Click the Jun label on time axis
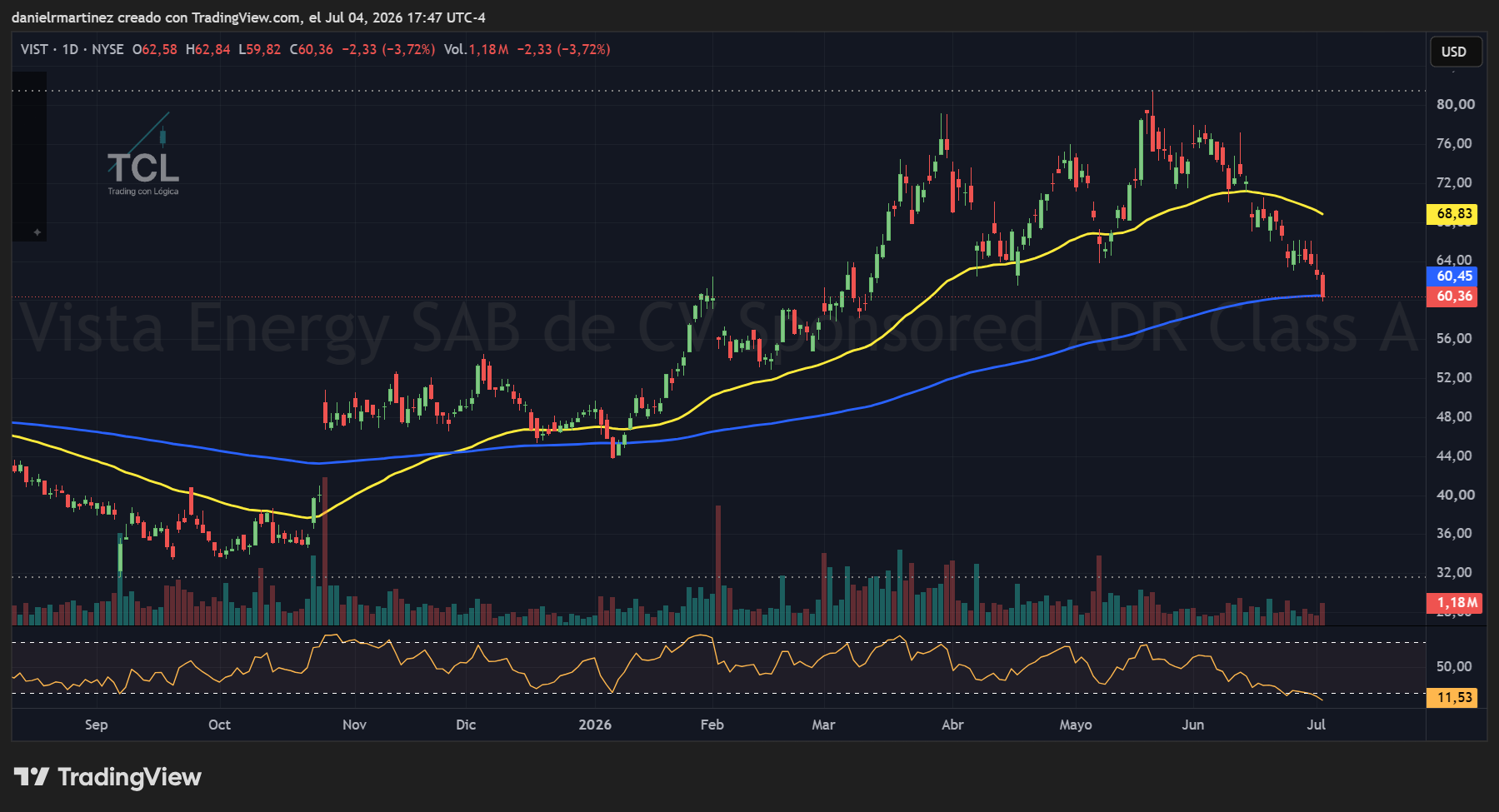The width and height of the screenshot is (1499, 812). pyautogui.click(x=1193, y=725)
